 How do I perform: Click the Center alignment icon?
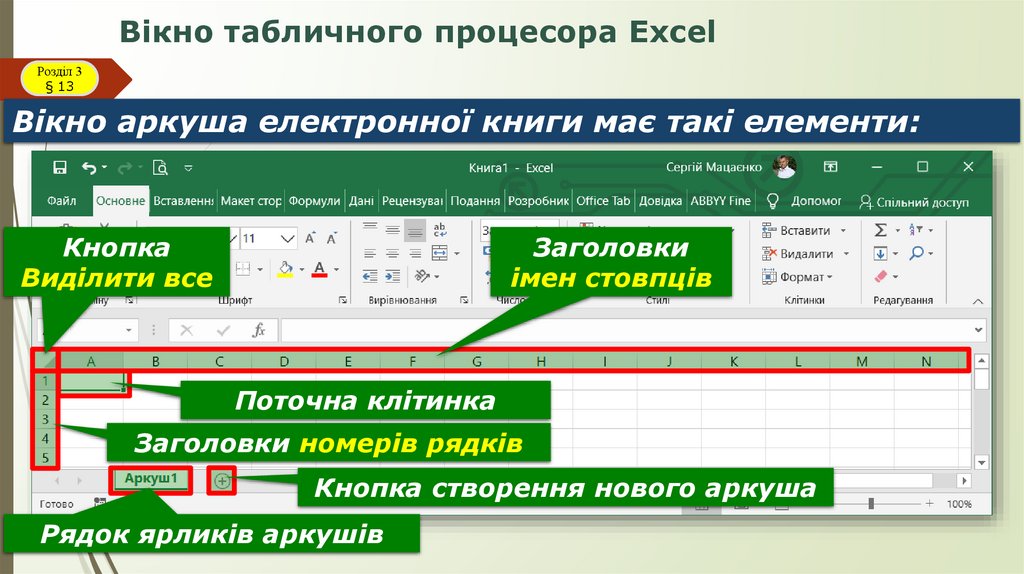pyautogui.click(x=392, y=253)
